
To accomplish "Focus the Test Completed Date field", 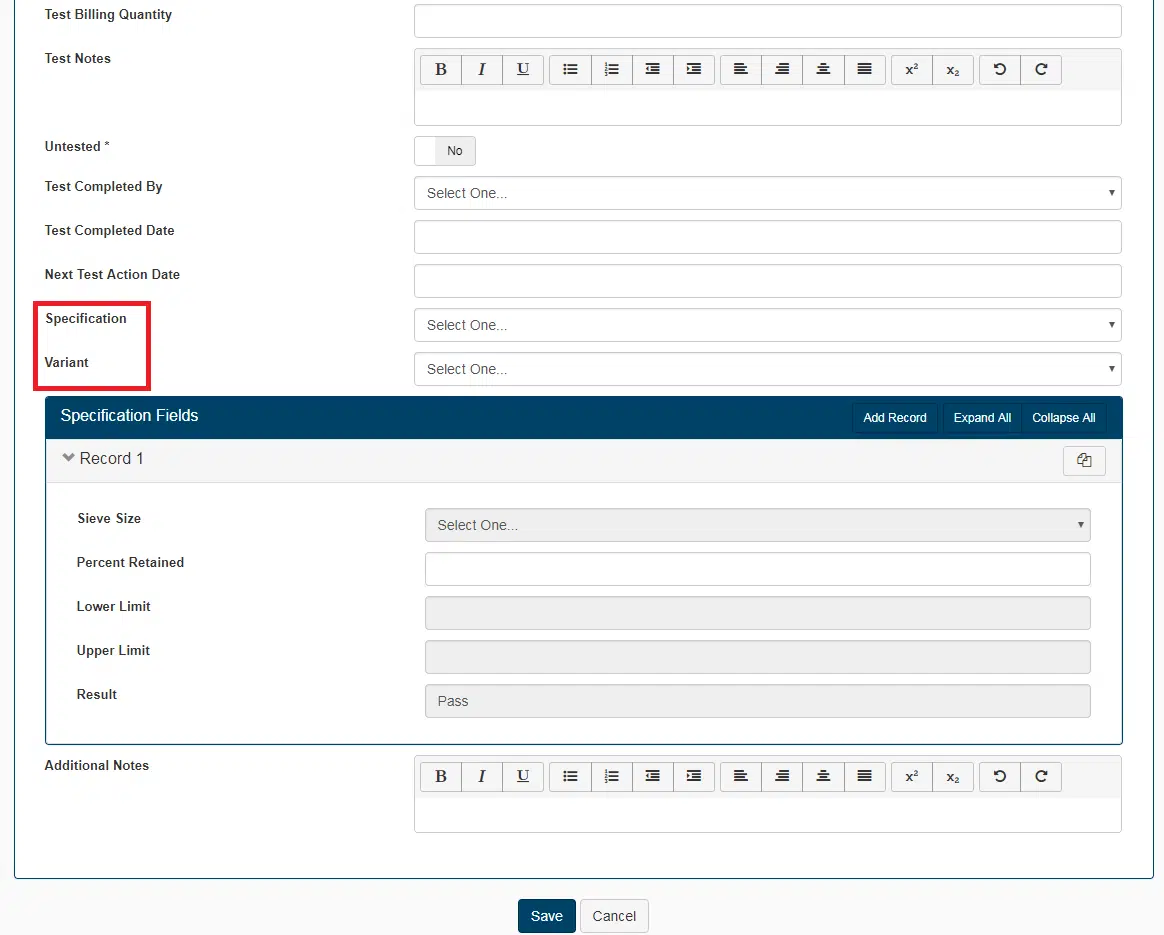I will [768, 237].
